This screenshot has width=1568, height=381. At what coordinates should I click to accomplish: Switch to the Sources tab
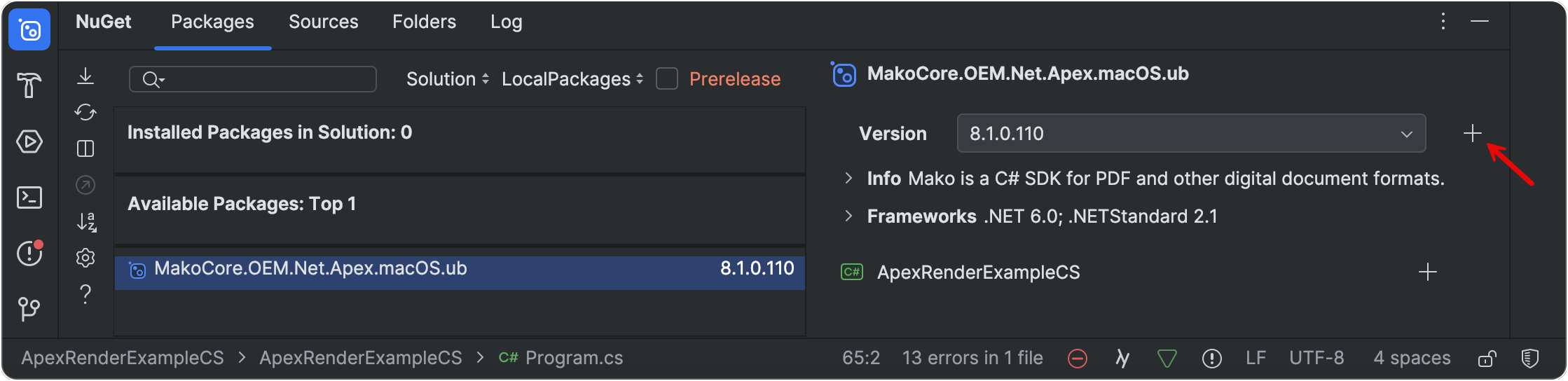(x=323, y=22)
